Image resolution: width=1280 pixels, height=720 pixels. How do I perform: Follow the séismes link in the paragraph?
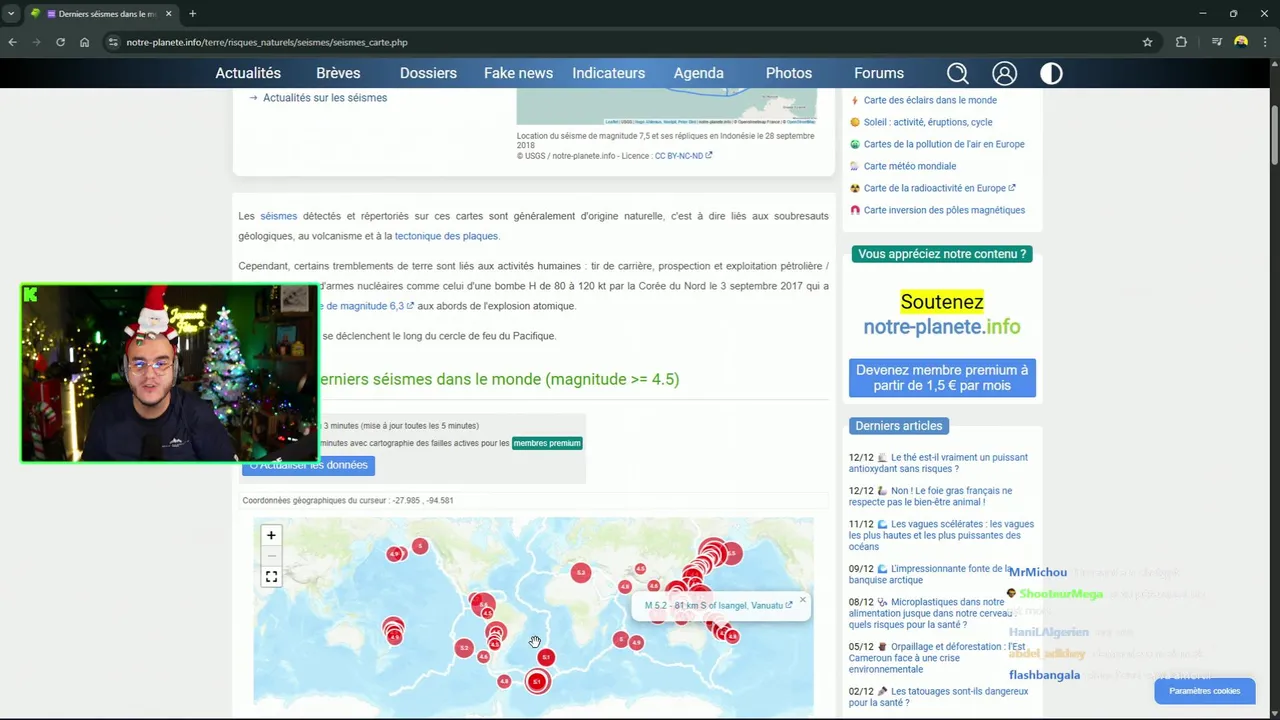point(279,216)
